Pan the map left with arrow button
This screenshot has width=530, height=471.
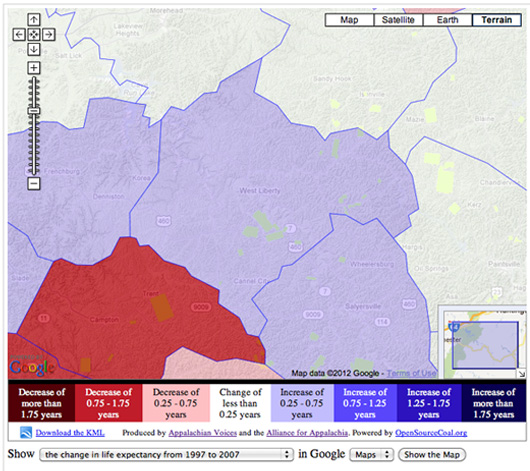point(19,34)
